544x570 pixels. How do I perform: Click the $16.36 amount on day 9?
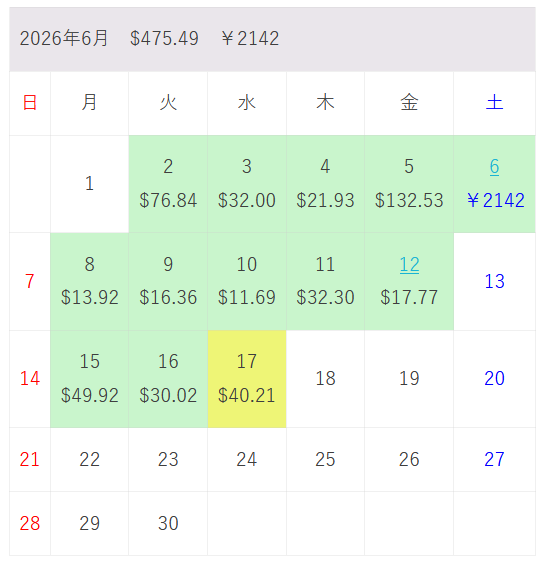click(168, 297)
